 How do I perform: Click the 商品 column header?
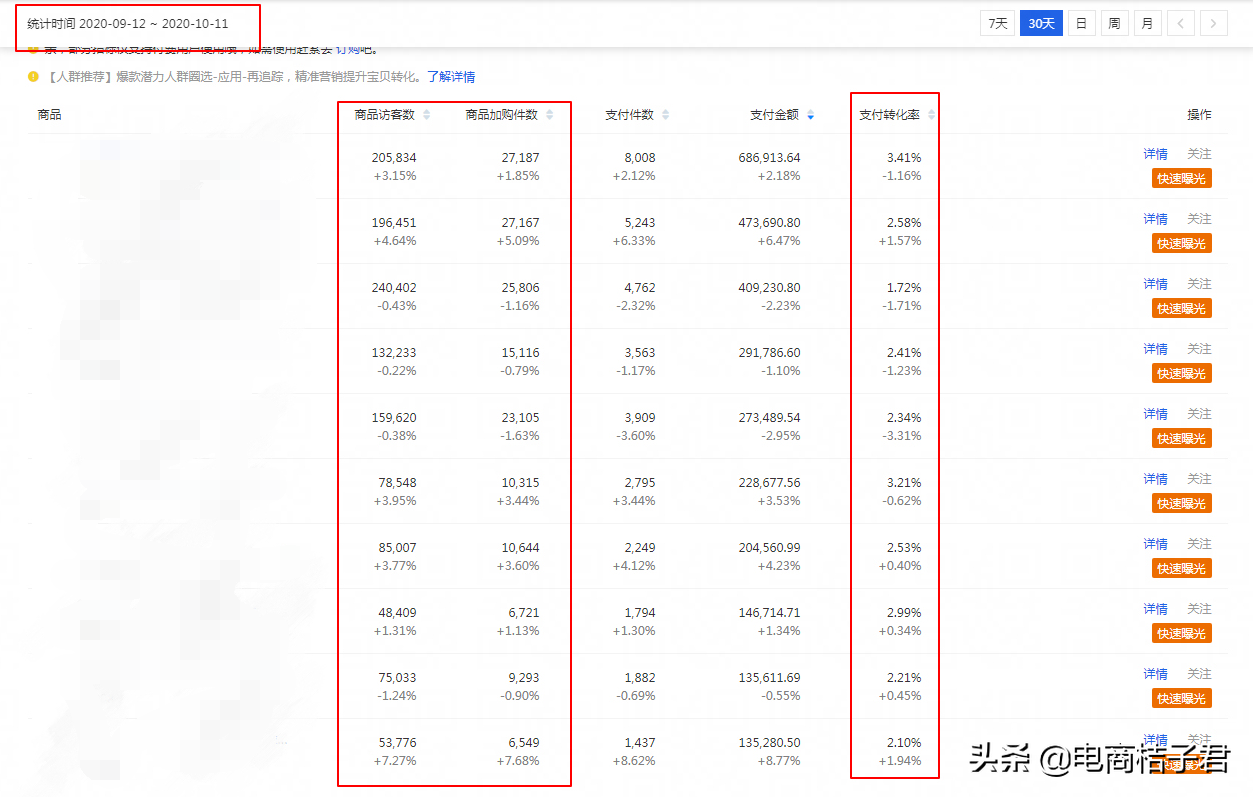click(x=50, y=115)
